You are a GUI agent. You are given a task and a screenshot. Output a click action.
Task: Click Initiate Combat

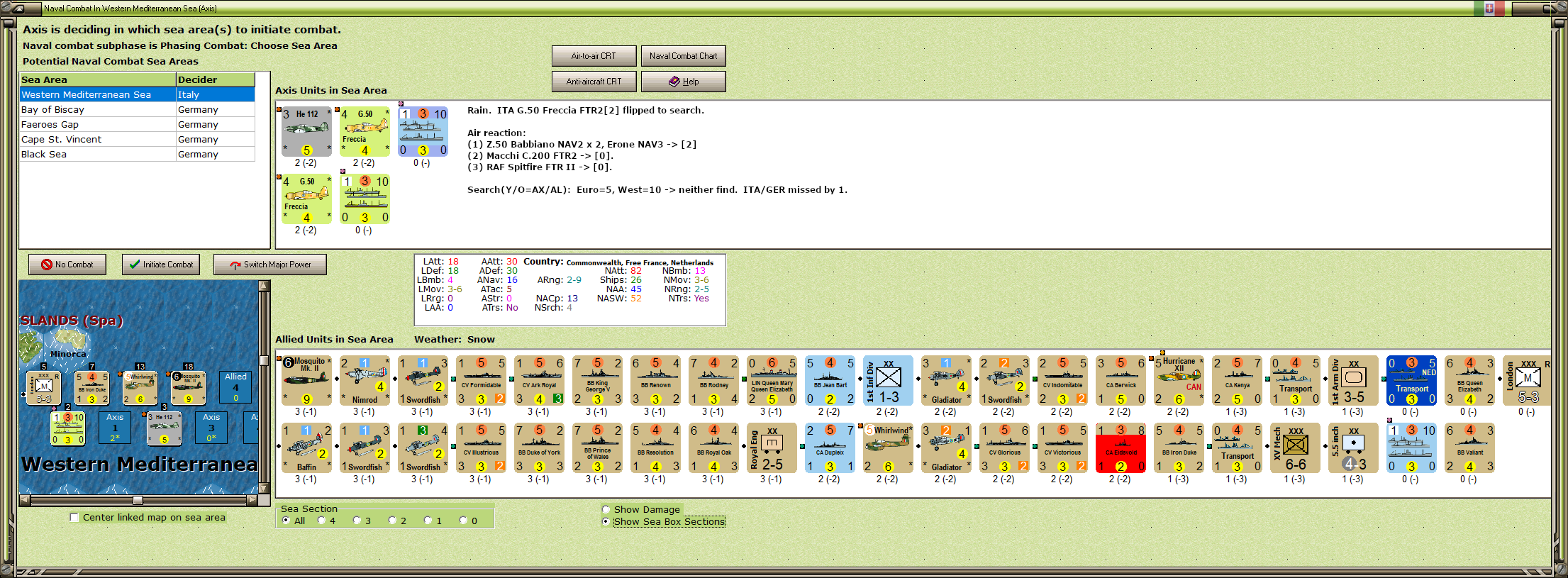(161, 265)
